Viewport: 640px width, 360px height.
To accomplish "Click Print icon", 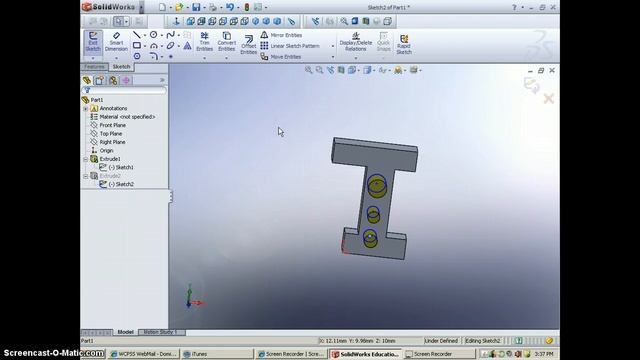I will pyautogui.click(x=213, y=7).
